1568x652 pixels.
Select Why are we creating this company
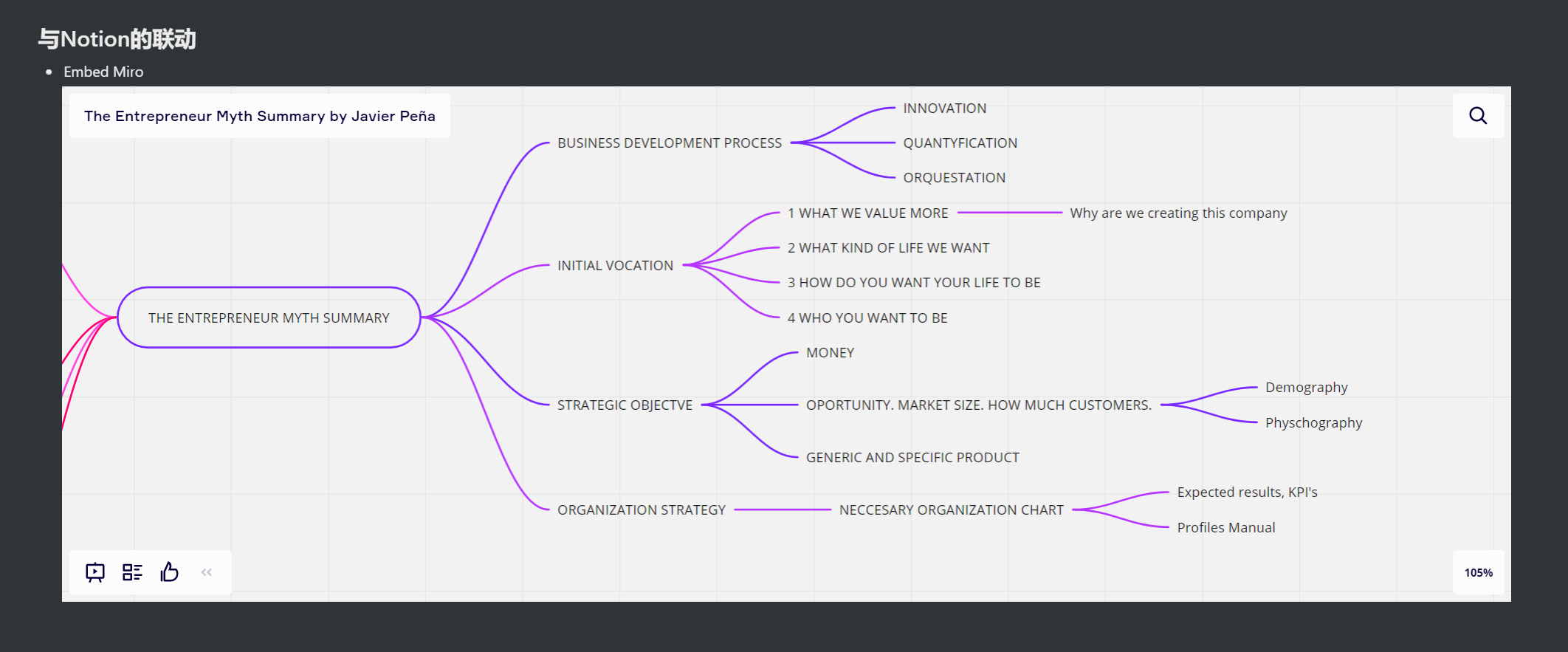[1179, 213]
